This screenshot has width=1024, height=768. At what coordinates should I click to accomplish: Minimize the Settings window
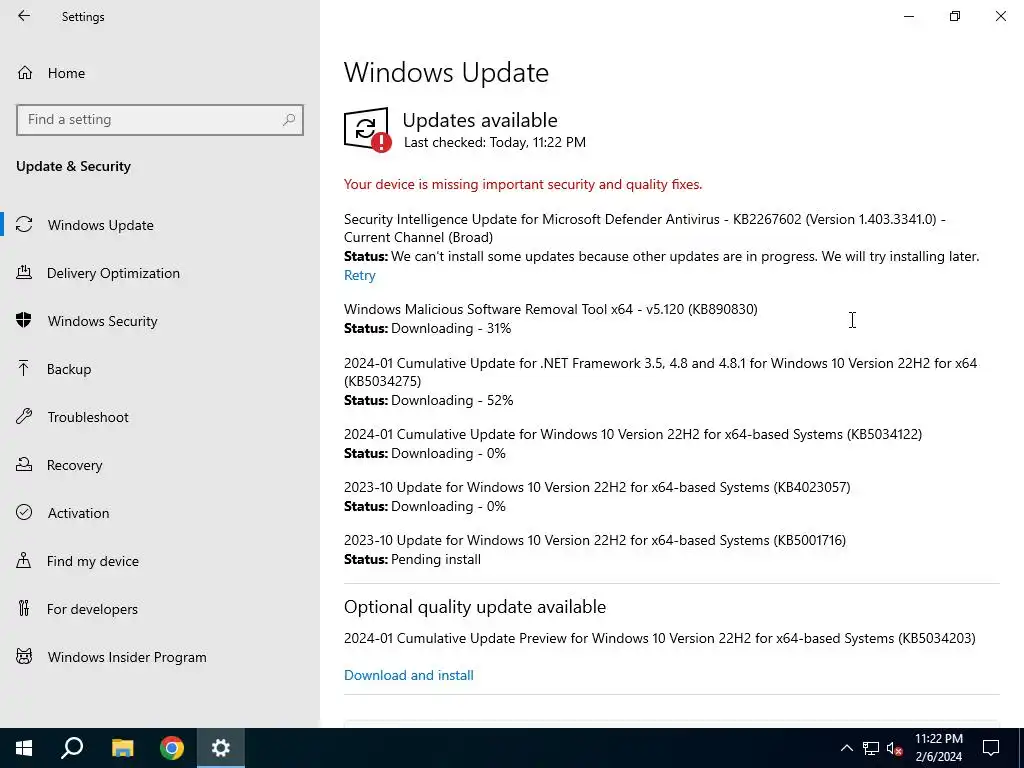click(909, 16)
